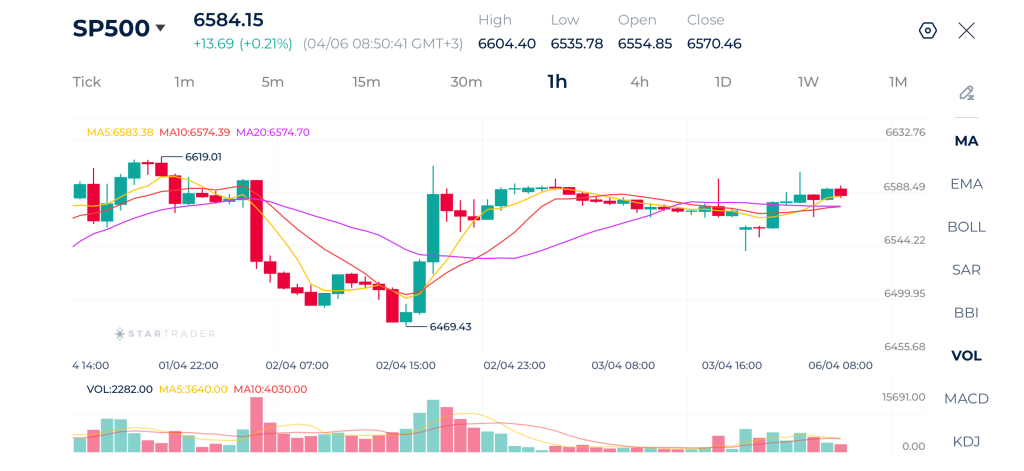Show the KDJ indicator panel
Screen dimensions: 1024x471
(x=967, y=442)
